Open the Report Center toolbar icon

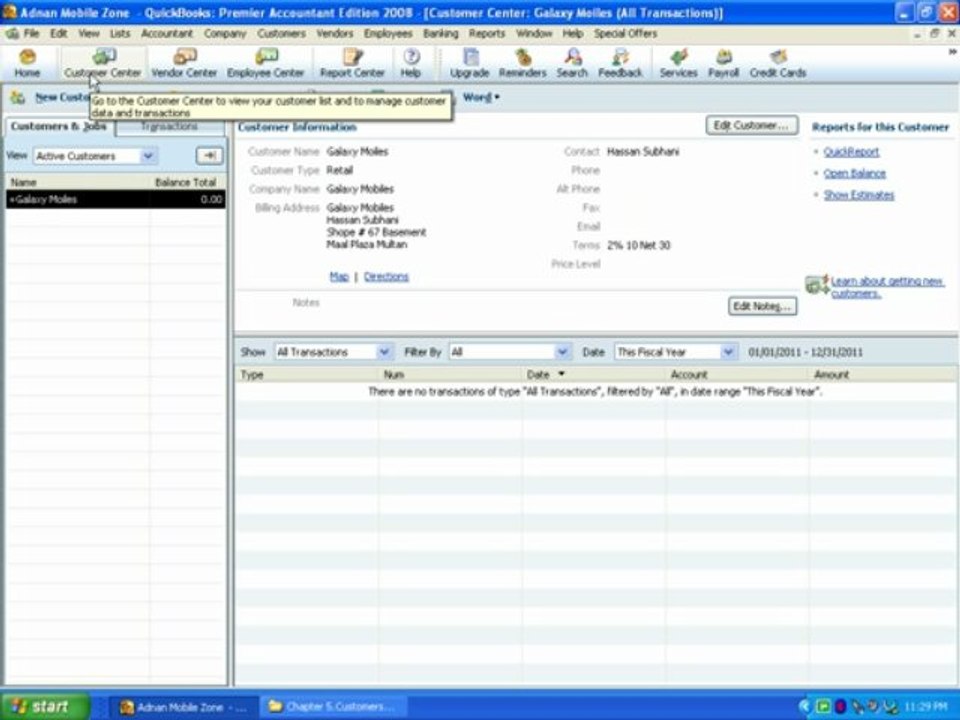[x=352, y=64]
